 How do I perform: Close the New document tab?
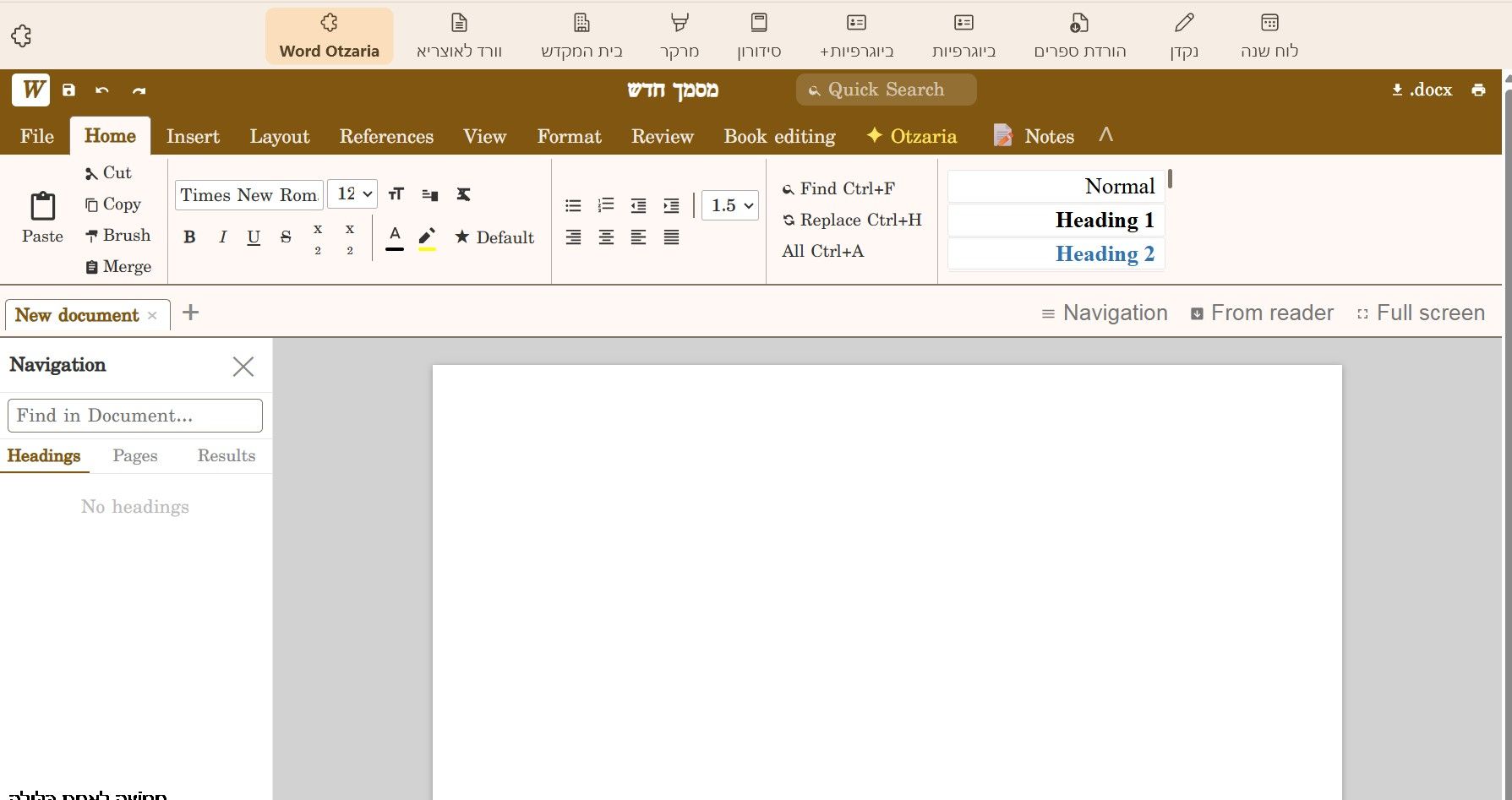pos(152,315)
